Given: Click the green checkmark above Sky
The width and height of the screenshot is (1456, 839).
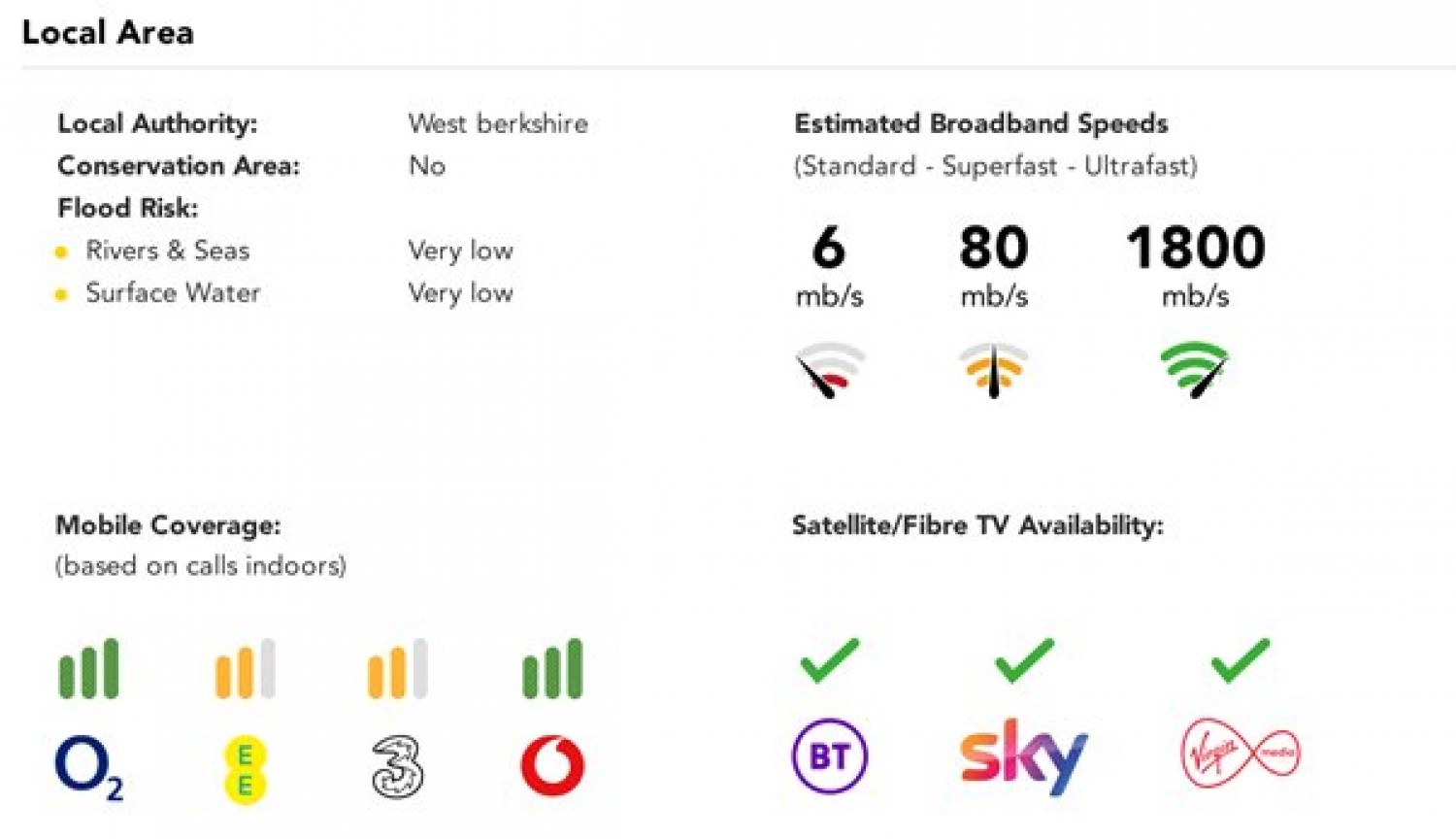Looking at the screenshot, I should tap(1024, 660).
